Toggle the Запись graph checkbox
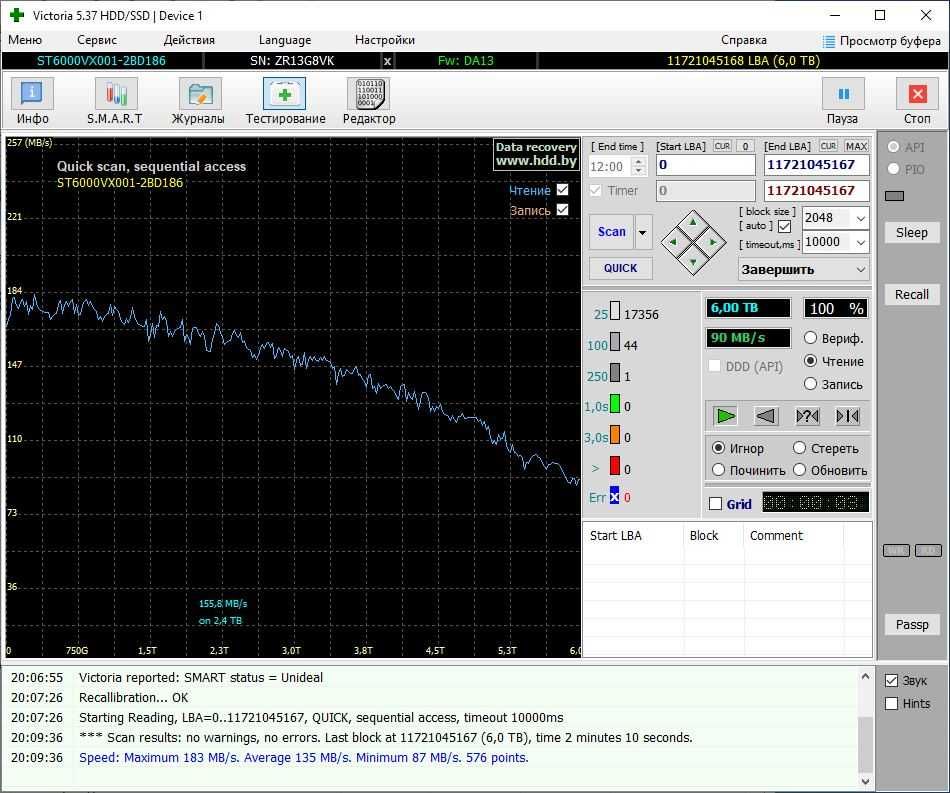Image resolution: width=950 pixels, height=793 pixels. [563, 210]
